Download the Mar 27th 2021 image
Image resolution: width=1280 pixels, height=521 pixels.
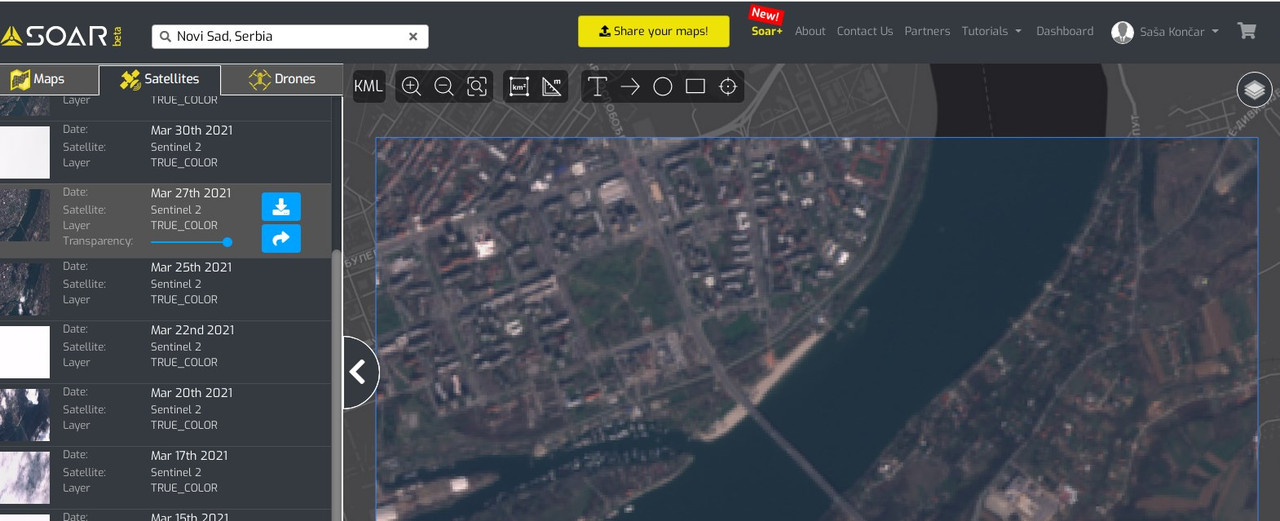pos(281,206)
